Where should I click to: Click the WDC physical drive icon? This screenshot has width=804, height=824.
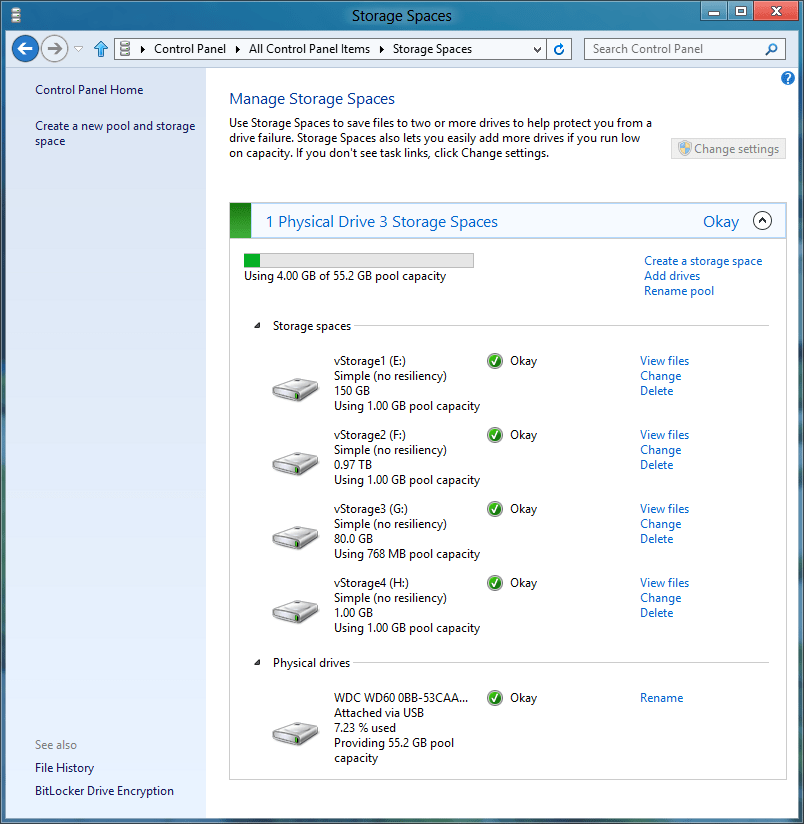point(294,731)
